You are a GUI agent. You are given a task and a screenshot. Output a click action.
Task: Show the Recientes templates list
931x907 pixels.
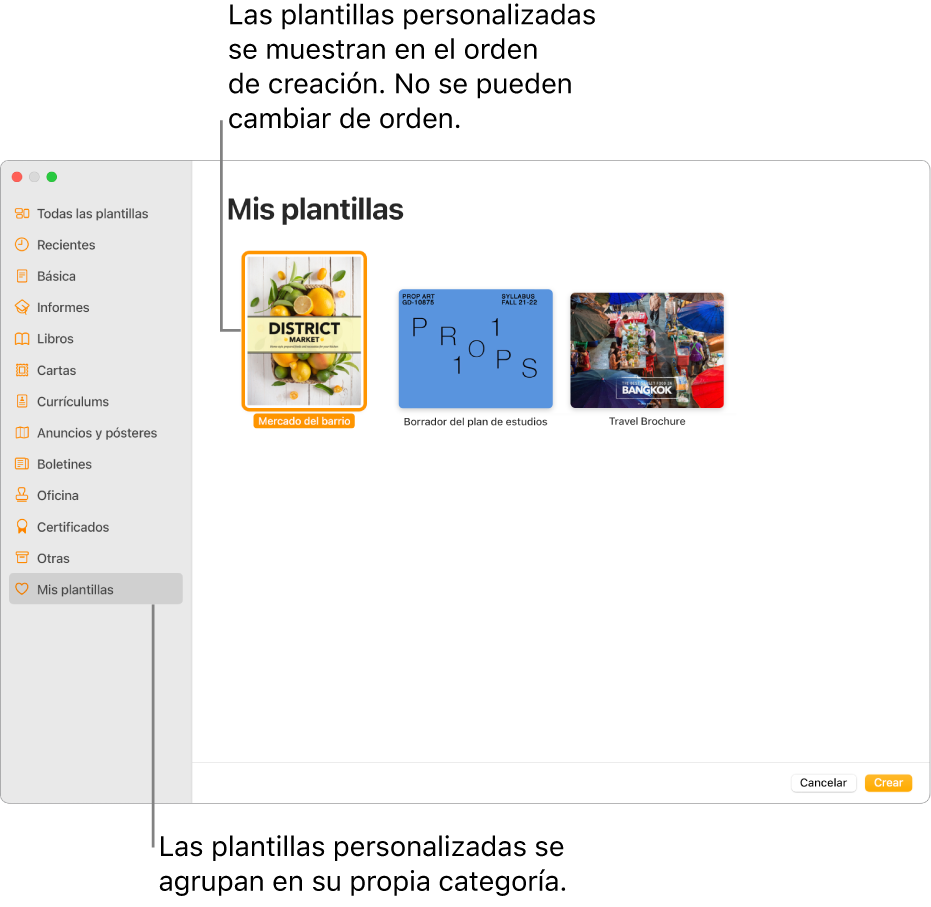pyautogui.click(x=66, y=245)
